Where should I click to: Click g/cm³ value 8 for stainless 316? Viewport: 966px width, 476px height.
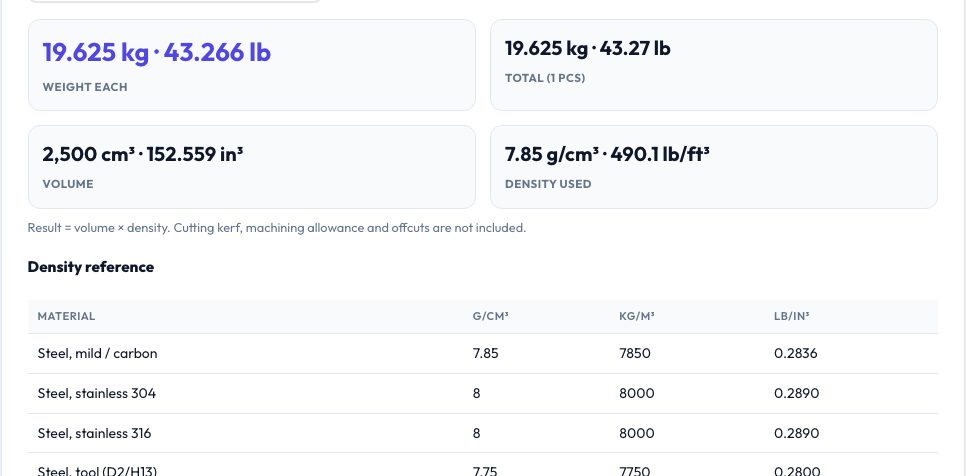pyautogui.click(x=476, y=433)
